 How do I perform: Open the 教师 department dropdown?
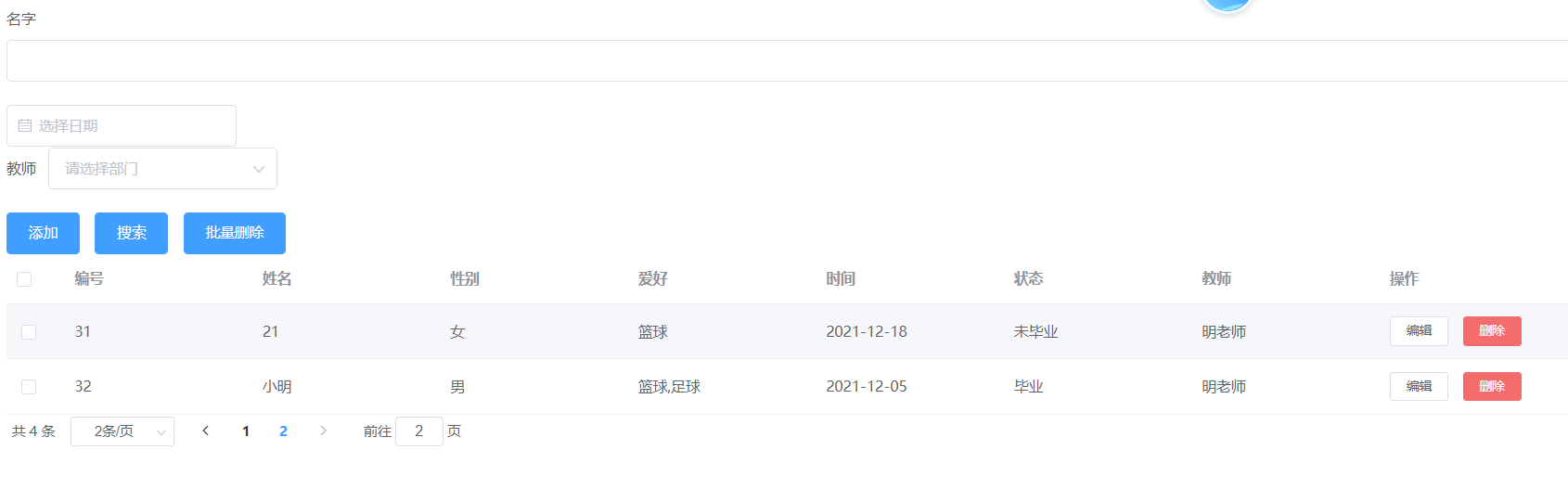[162, 169]
